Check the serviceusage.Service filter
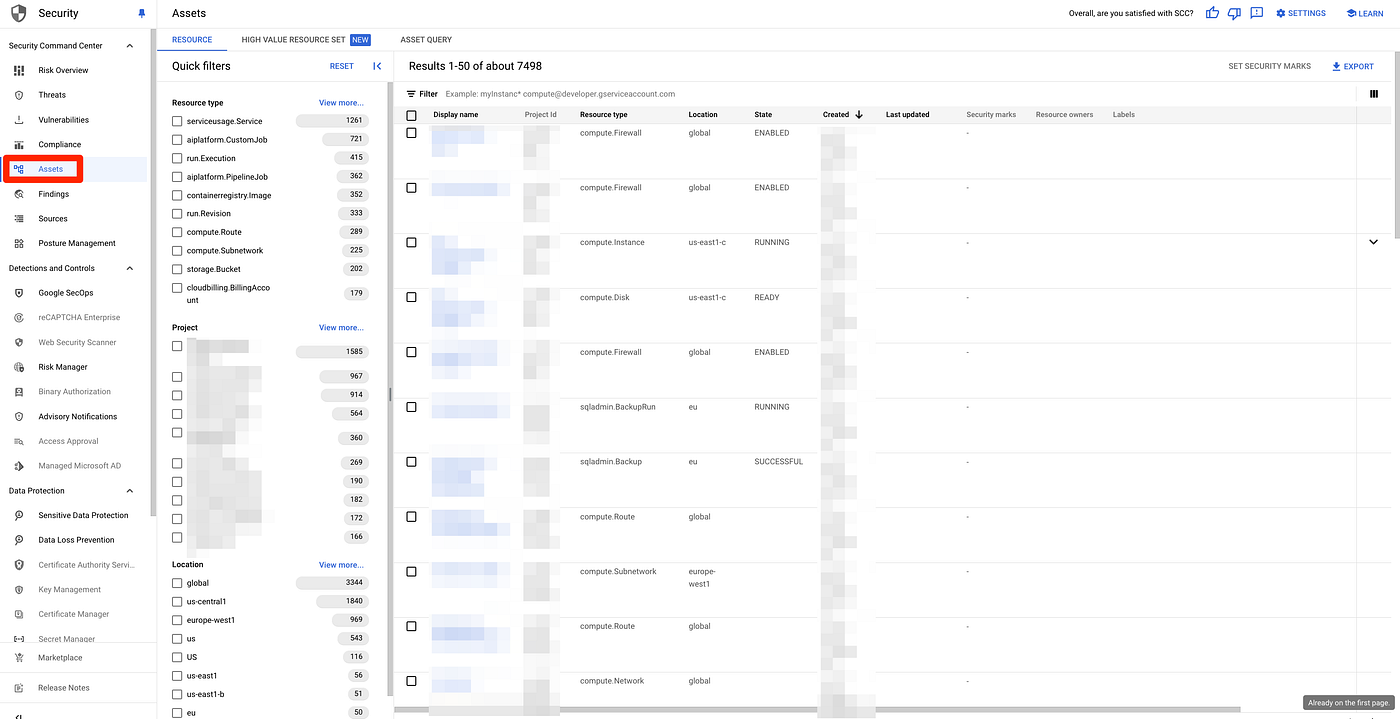This screenshot has width=1400, height=719. [x=177, y=121]
